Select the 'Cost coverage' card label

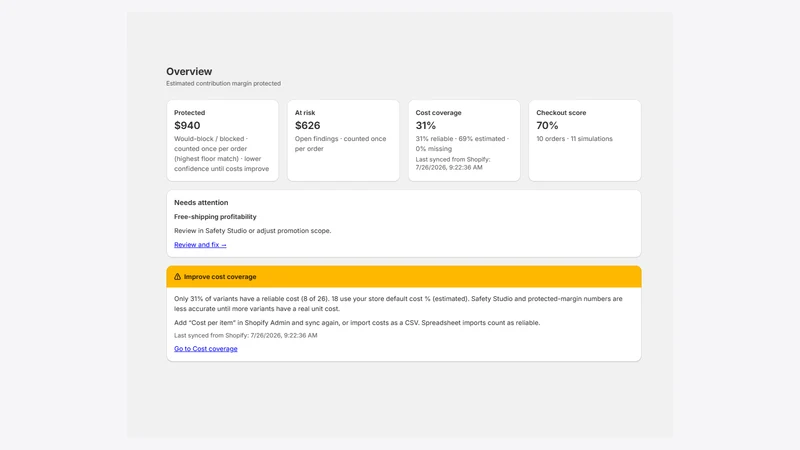438,113
